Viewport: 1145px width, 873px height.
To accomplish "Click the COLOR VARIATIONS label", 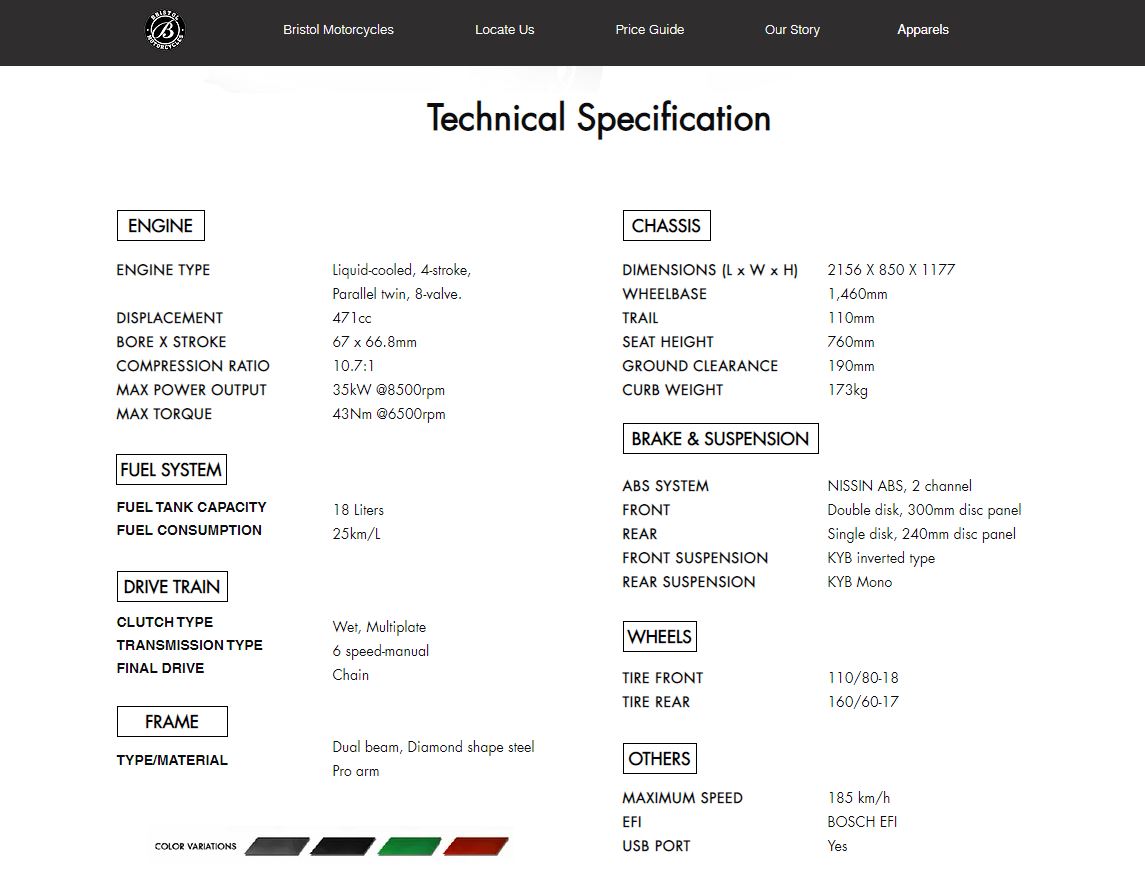I will pyautogui.click(x=196, y=847).
